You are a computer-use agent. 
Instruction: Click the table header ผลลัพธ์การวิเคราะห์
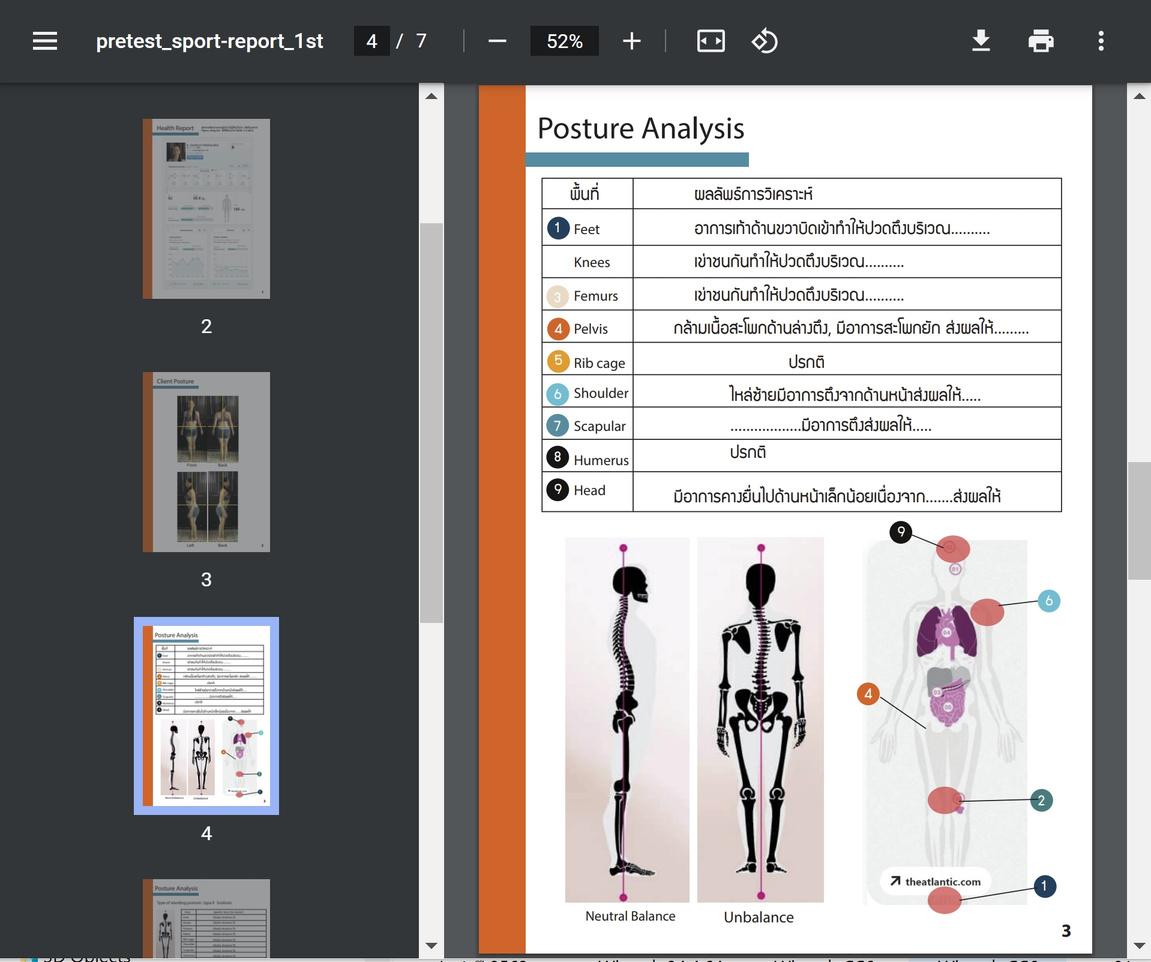tap(753, 194)
